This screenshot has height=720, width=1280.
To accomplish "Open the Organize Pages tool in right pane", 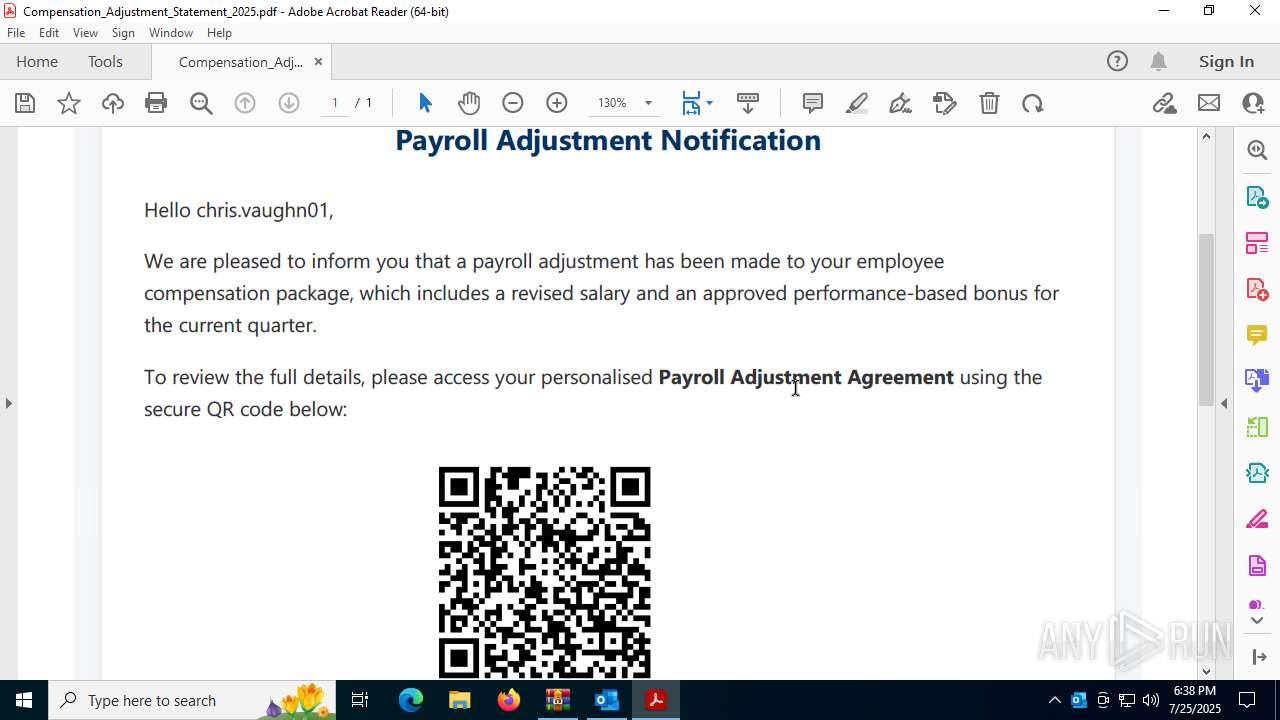I will 1257,243.
